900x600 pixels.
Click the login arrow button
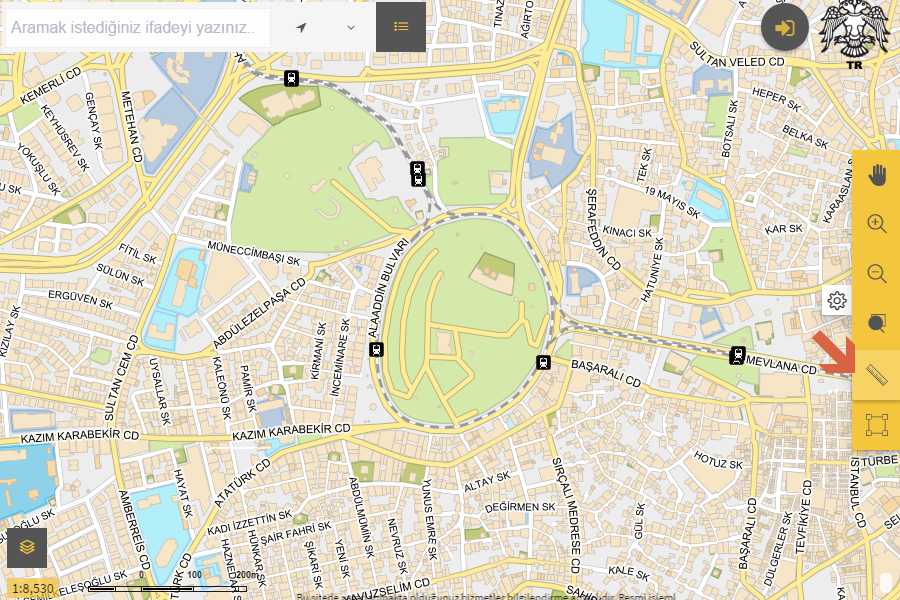[x=785, y=27]
